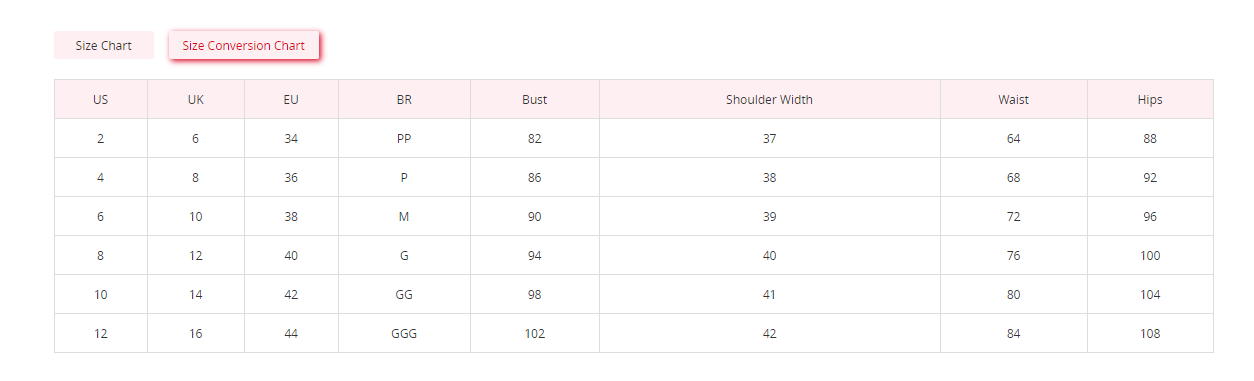1254x381 pixels.
Task: Click the EU size 34 cell
Action: point(291,139)
